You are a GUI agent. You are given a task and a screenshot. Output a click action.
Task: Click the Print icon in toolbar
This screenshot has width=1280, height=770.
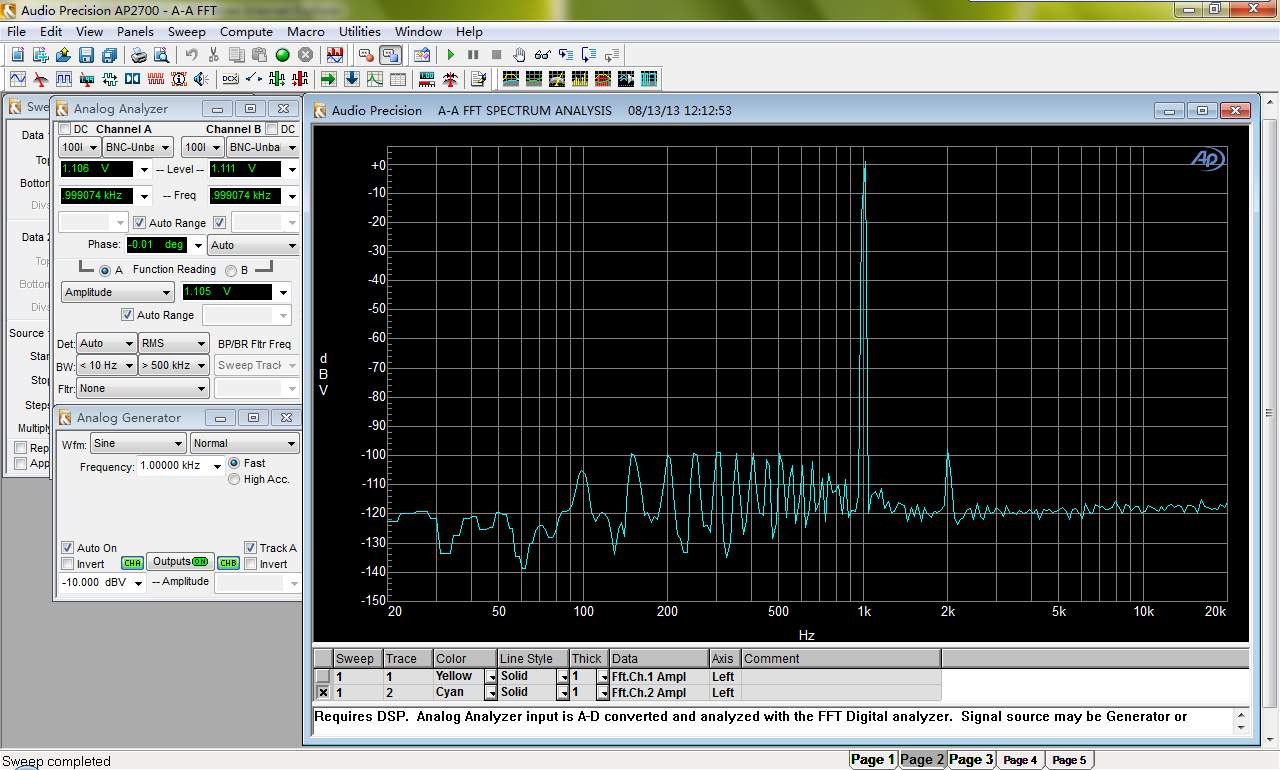tap(139, 55)
